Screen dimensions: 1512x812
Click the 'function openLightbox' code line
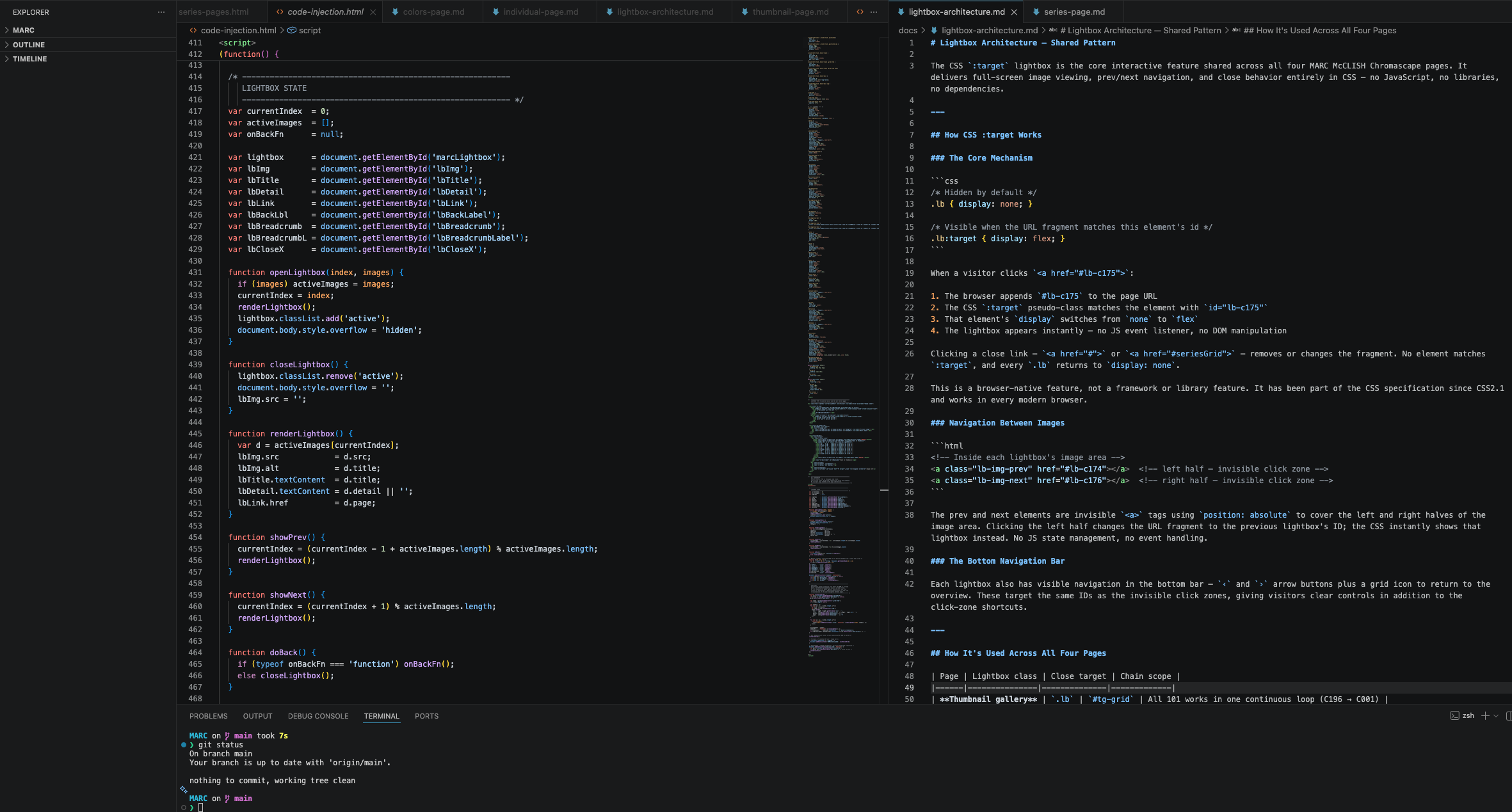click(x=316, y=273)
